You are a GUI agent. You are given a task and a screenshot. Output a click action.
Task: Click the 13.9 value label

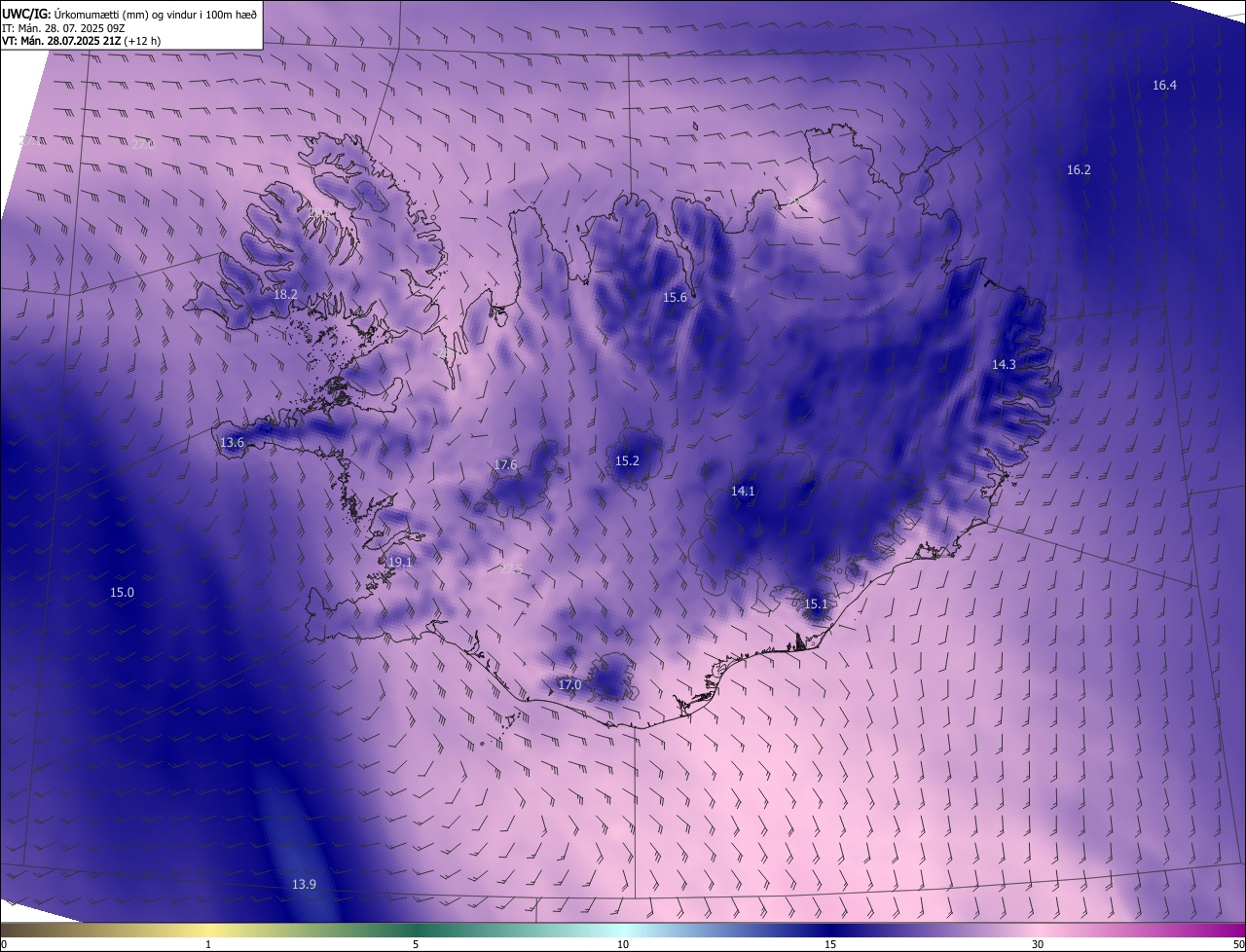(304, 885)
